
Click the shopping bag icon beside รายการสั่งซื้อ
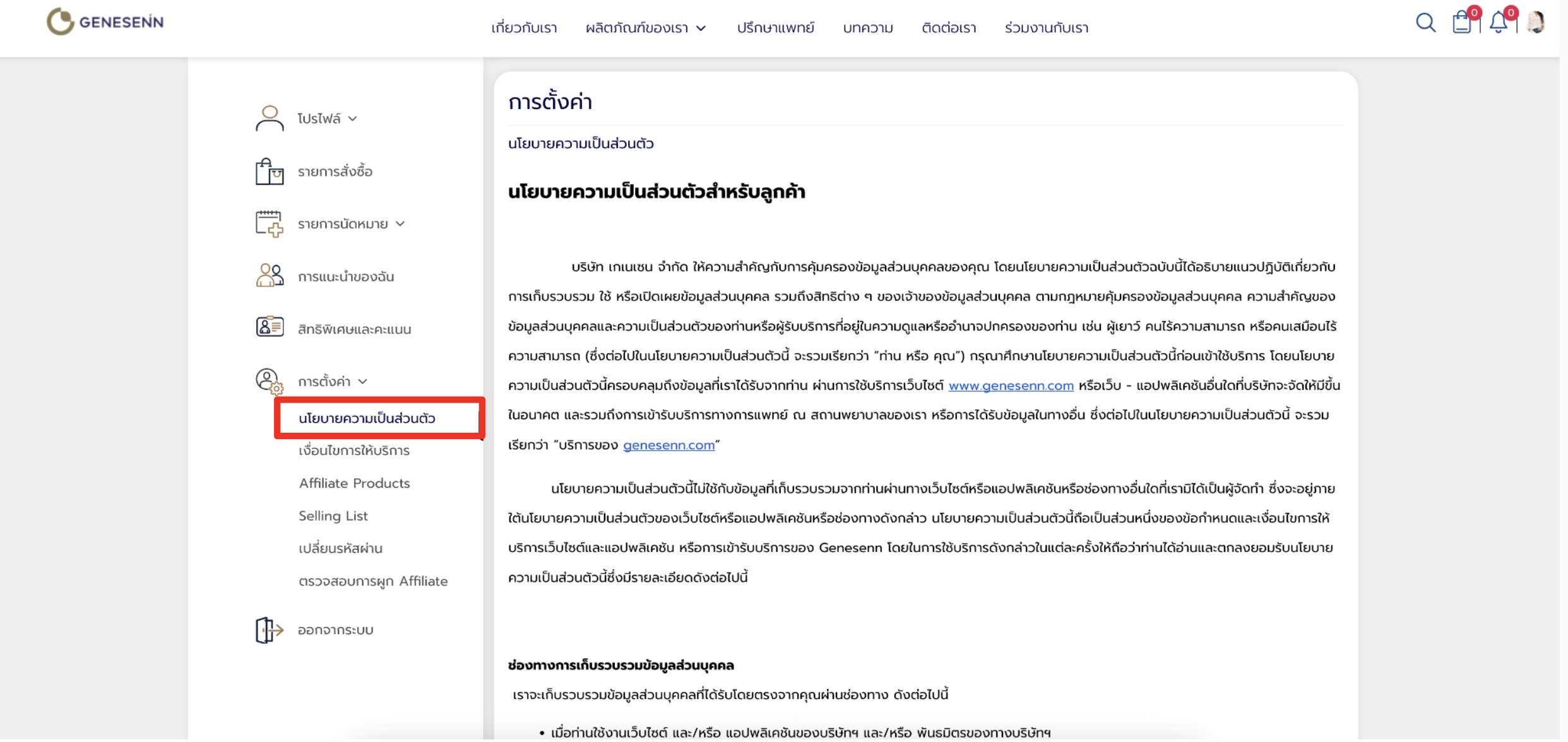pyautogui.click(x=270, y=172)
